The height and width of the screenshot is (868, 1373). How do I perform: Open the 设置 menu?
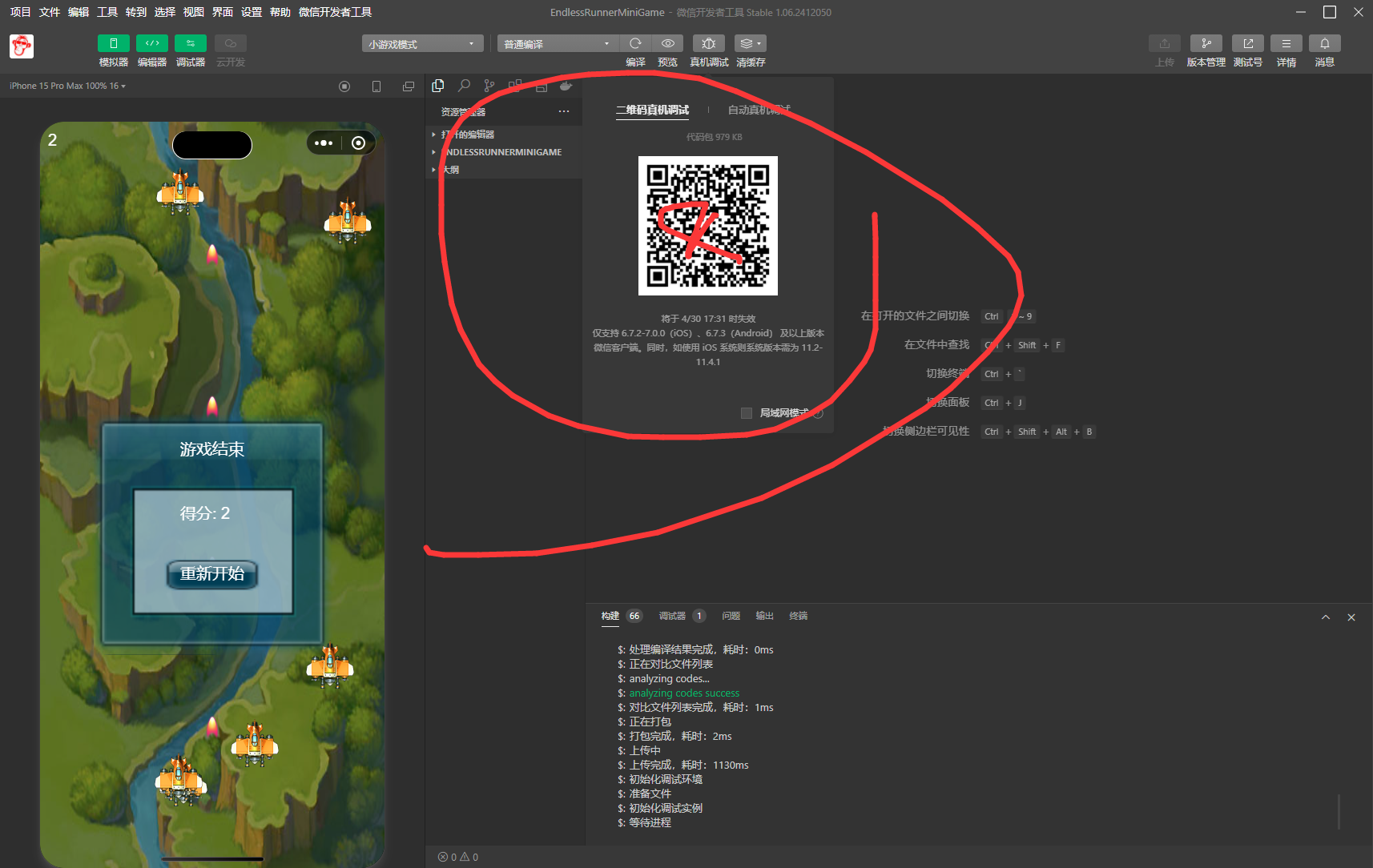(x=252, y=12)
